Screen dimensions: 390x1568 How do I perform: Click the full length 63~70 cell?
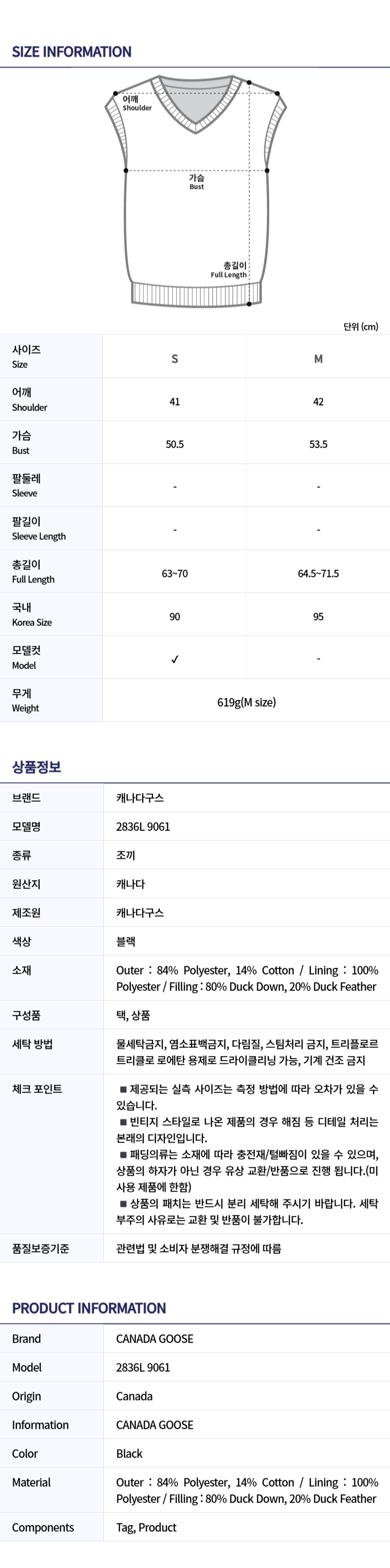175,574
